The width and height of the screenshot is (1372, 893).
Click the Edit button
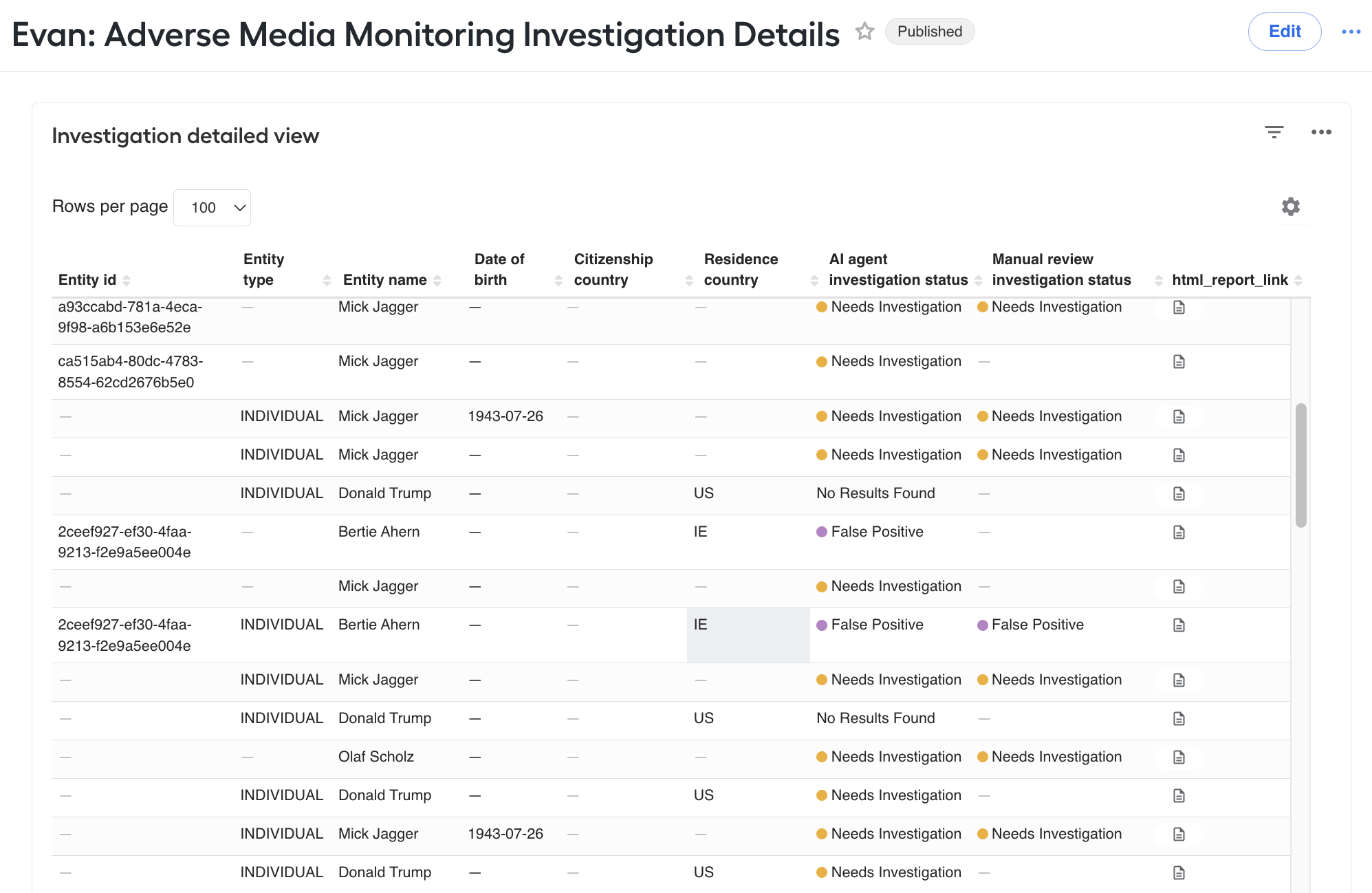(x=1284, y=32)
